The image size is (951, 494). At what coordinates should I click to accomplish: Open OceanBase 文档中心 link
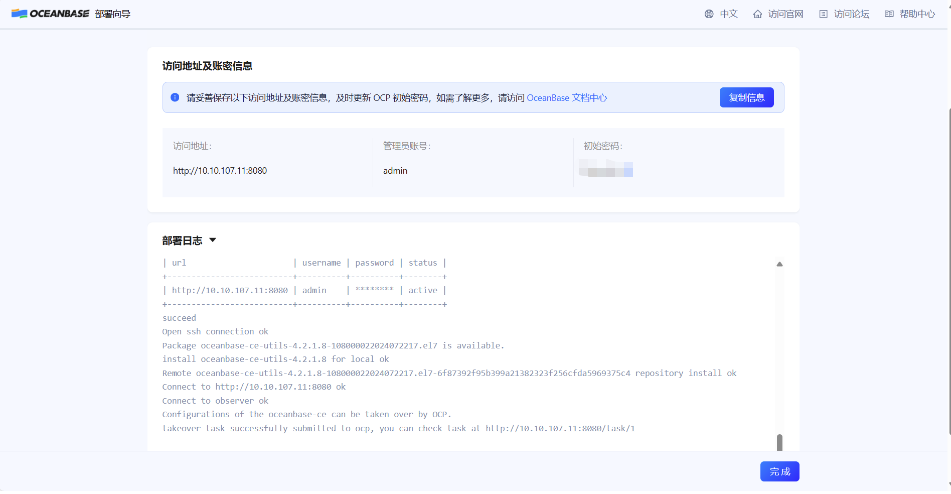point(566,98)
